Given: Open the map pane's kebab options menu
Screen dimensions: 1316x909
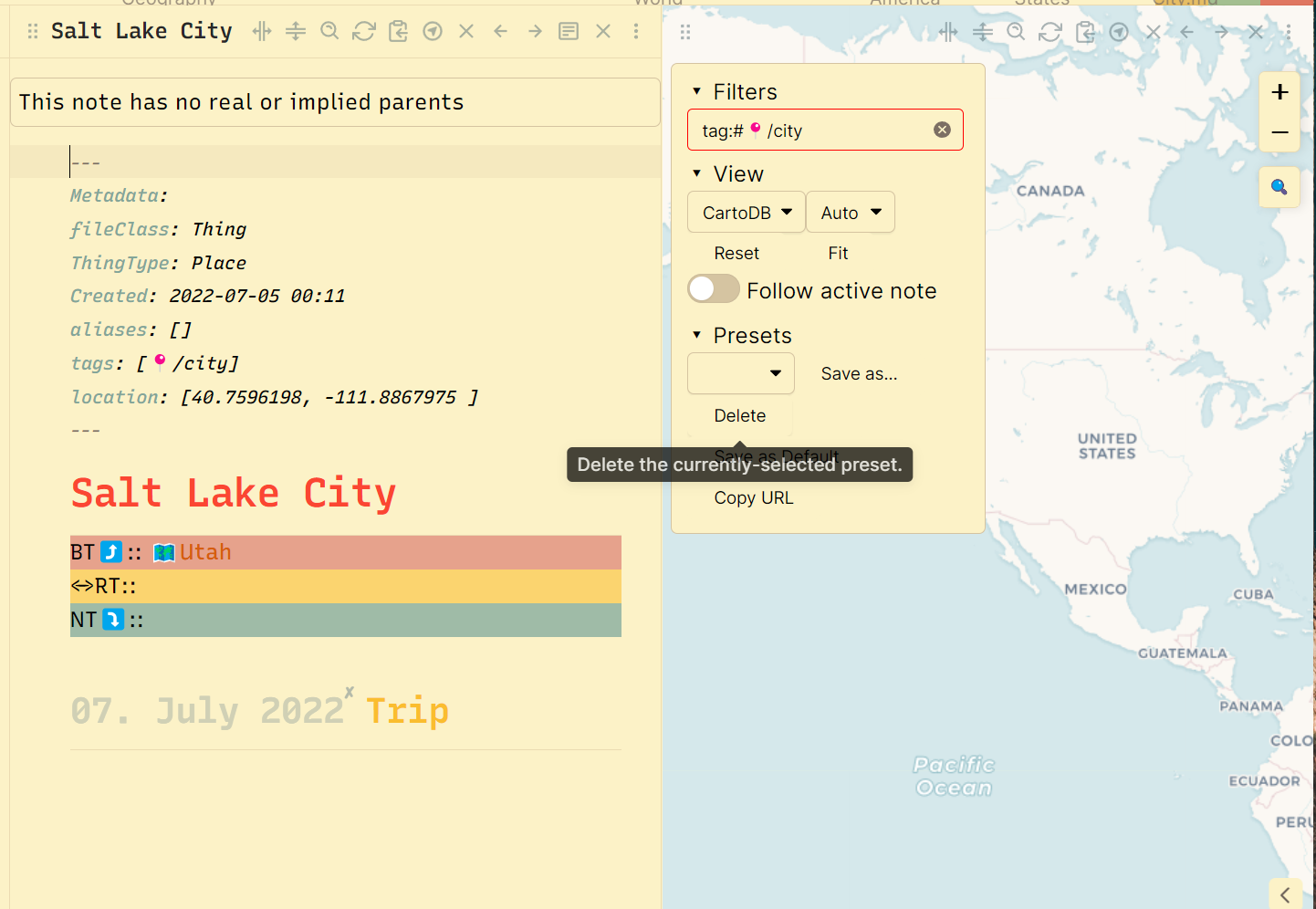Looking at the screenshot, I should [1289, 31].
